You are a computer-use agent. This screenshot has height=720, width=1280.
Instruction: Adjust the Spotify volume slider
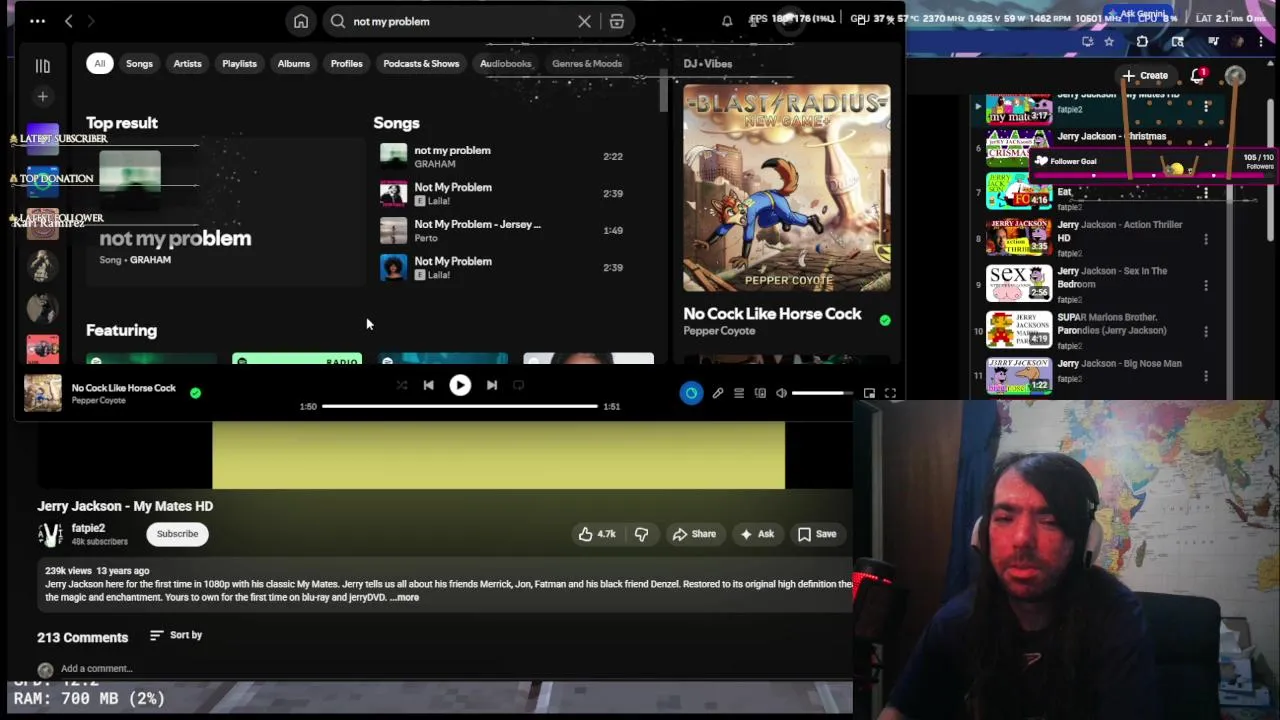pyautogui.click(x=823, y=393)
